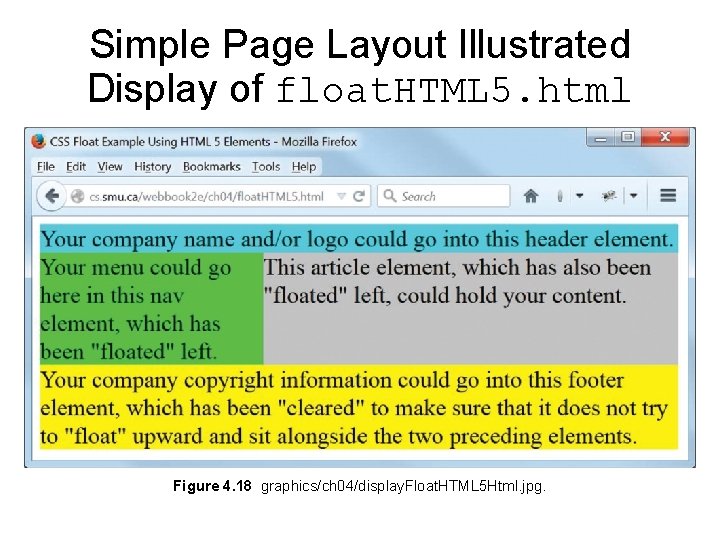Open the View menu

point(110,166)
